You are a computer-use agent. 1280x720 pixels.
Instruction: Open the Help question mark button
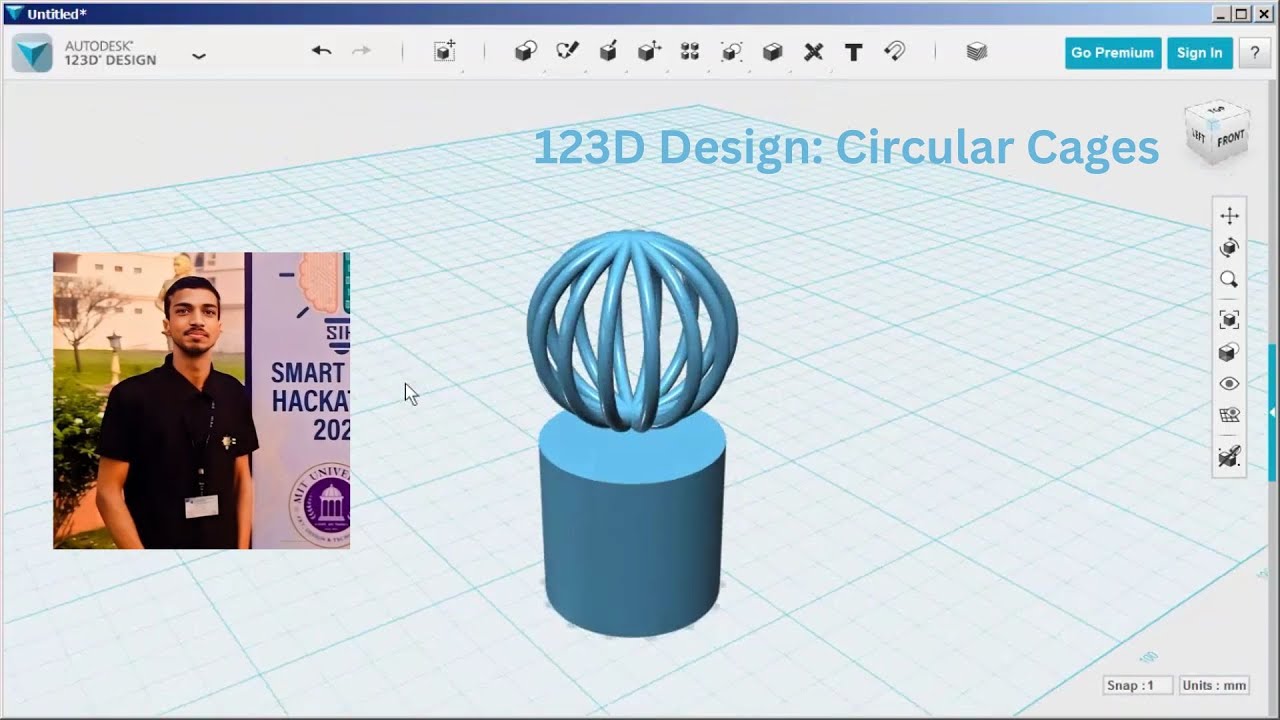click(x=1254, y=53)
